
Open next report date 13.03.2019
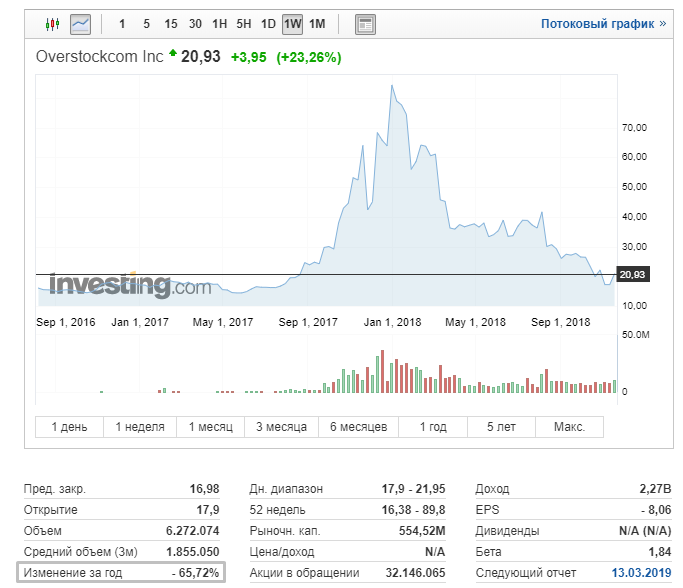point(641,572)
